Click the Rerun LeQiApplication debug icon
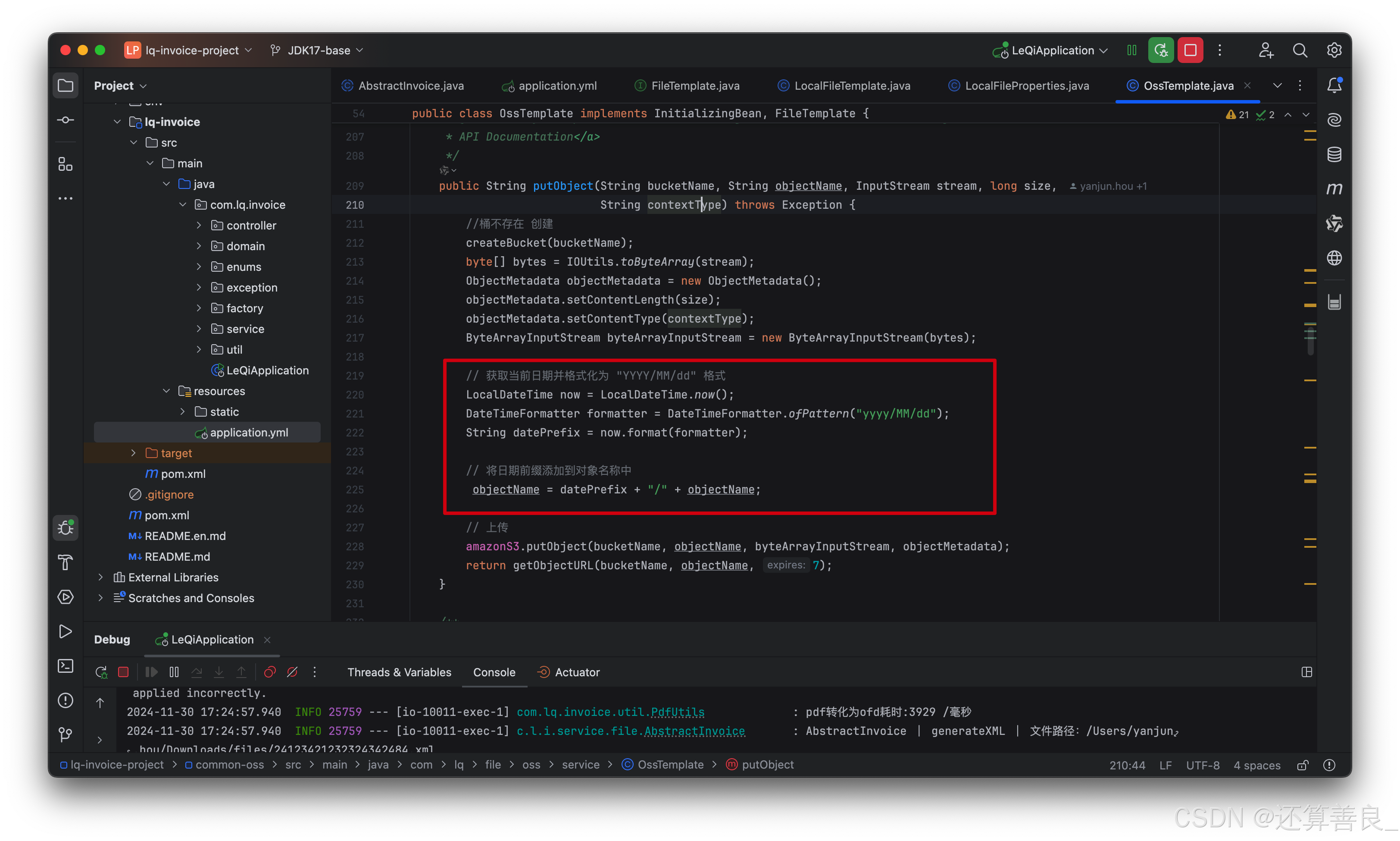This screenshot has height=841, width=1400. coord(101,672)
